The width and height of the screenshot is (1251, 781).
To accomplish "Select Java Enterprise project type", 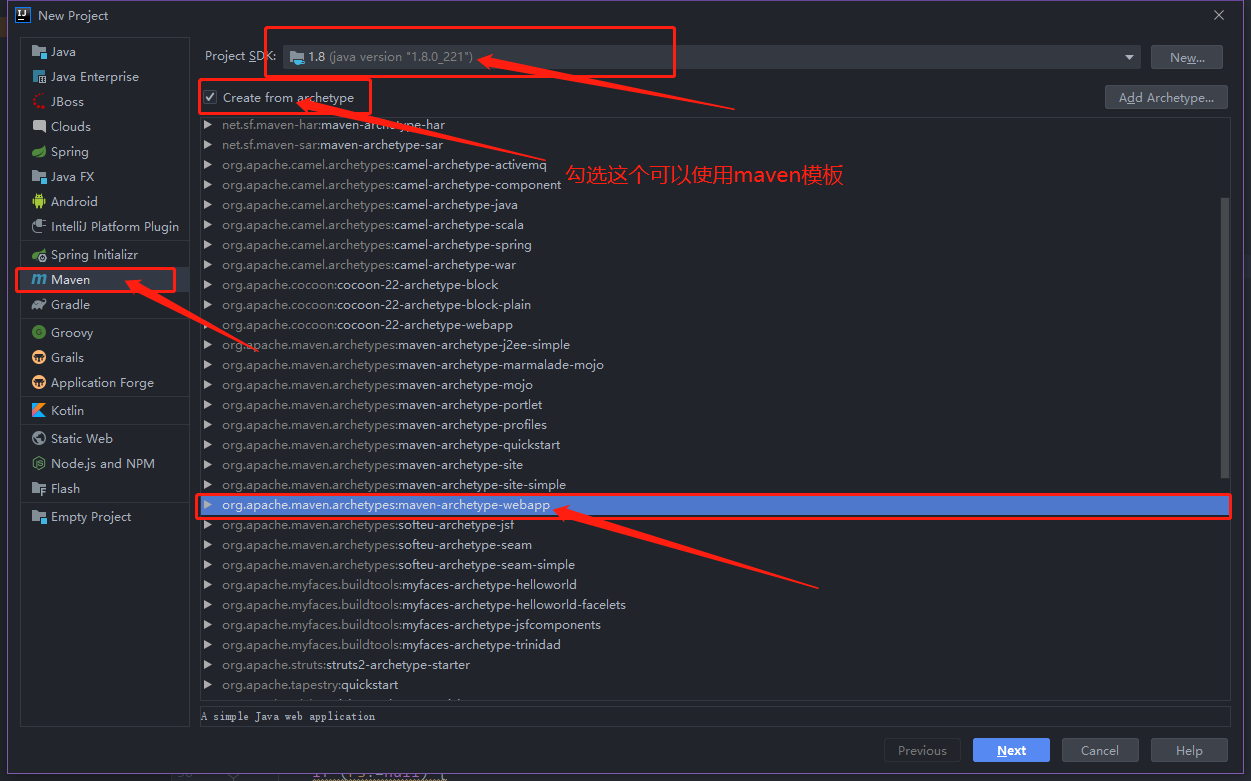I will point(105,77).
